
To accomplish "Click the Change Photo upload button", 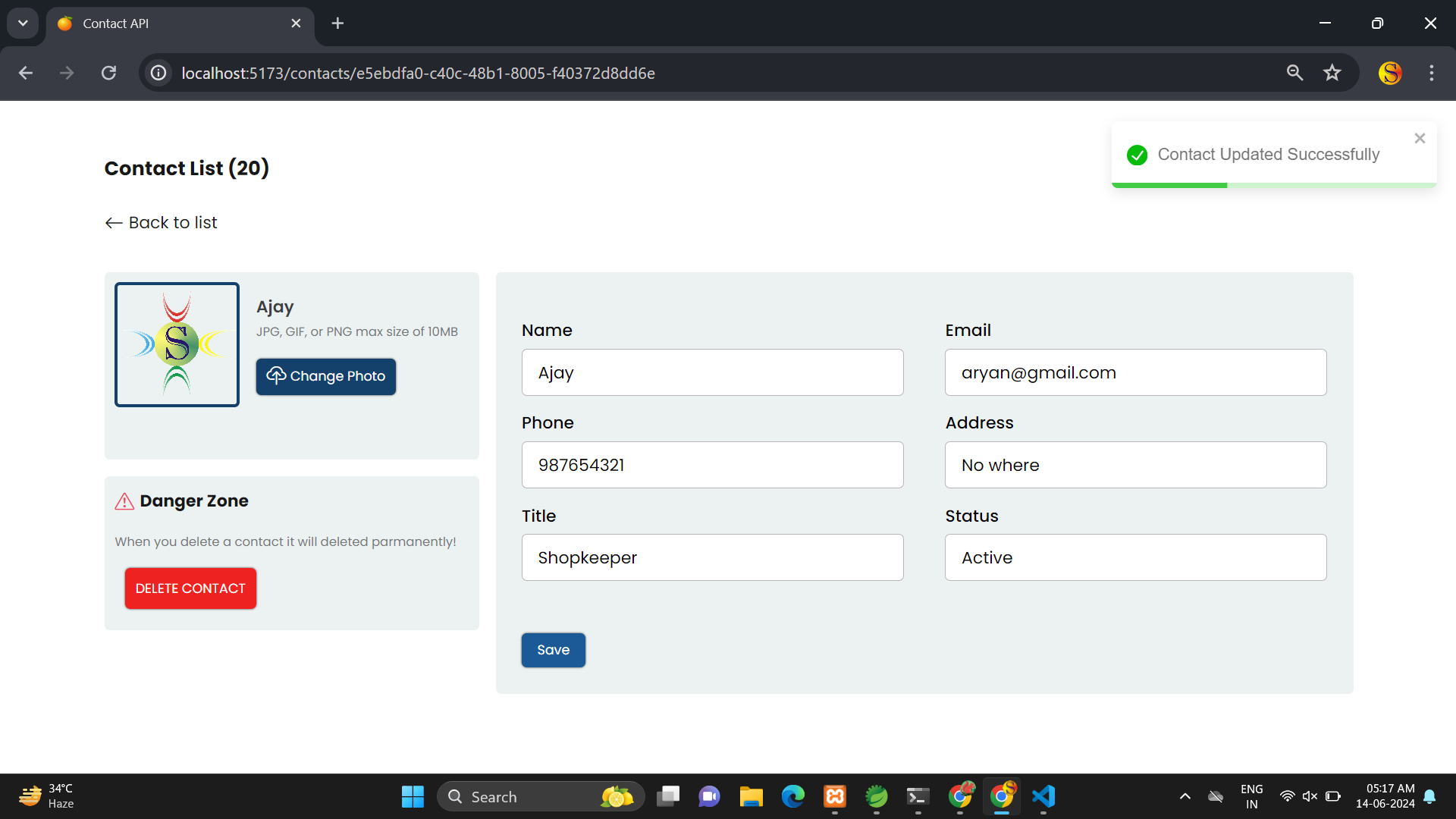I will 325,376.
